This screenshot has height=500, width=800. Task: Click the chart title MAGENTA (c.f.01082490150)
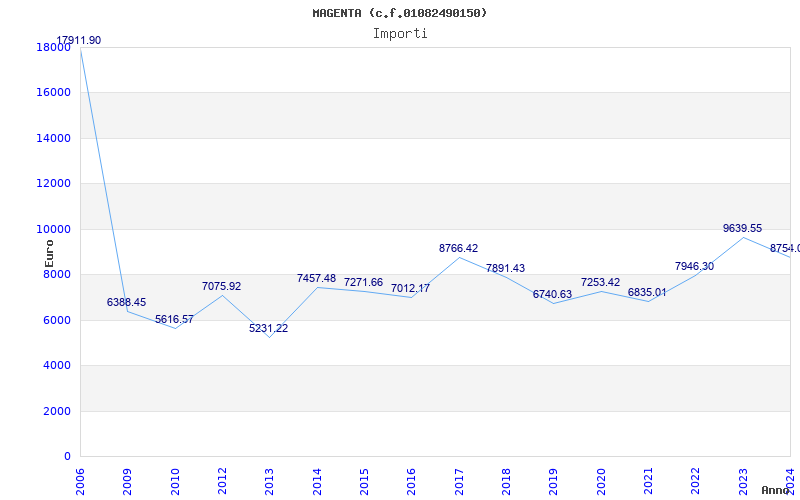399,13
